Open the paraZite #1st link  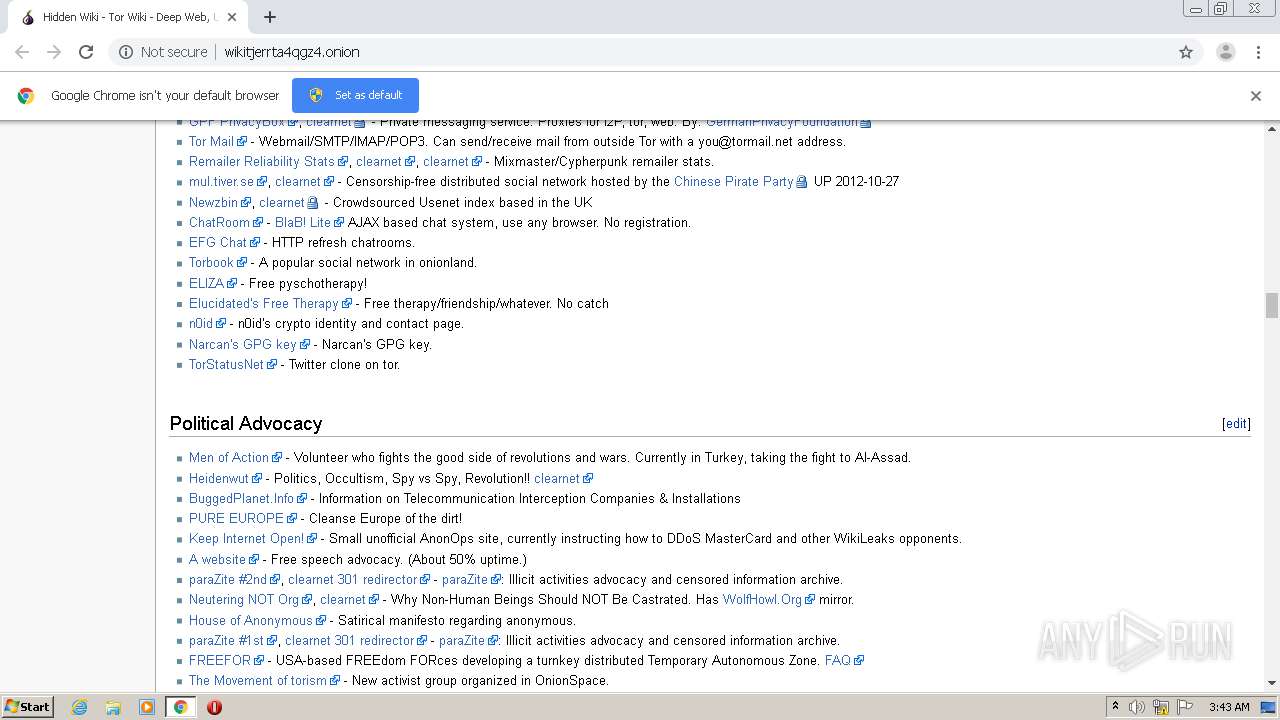[x=226, y=640]
